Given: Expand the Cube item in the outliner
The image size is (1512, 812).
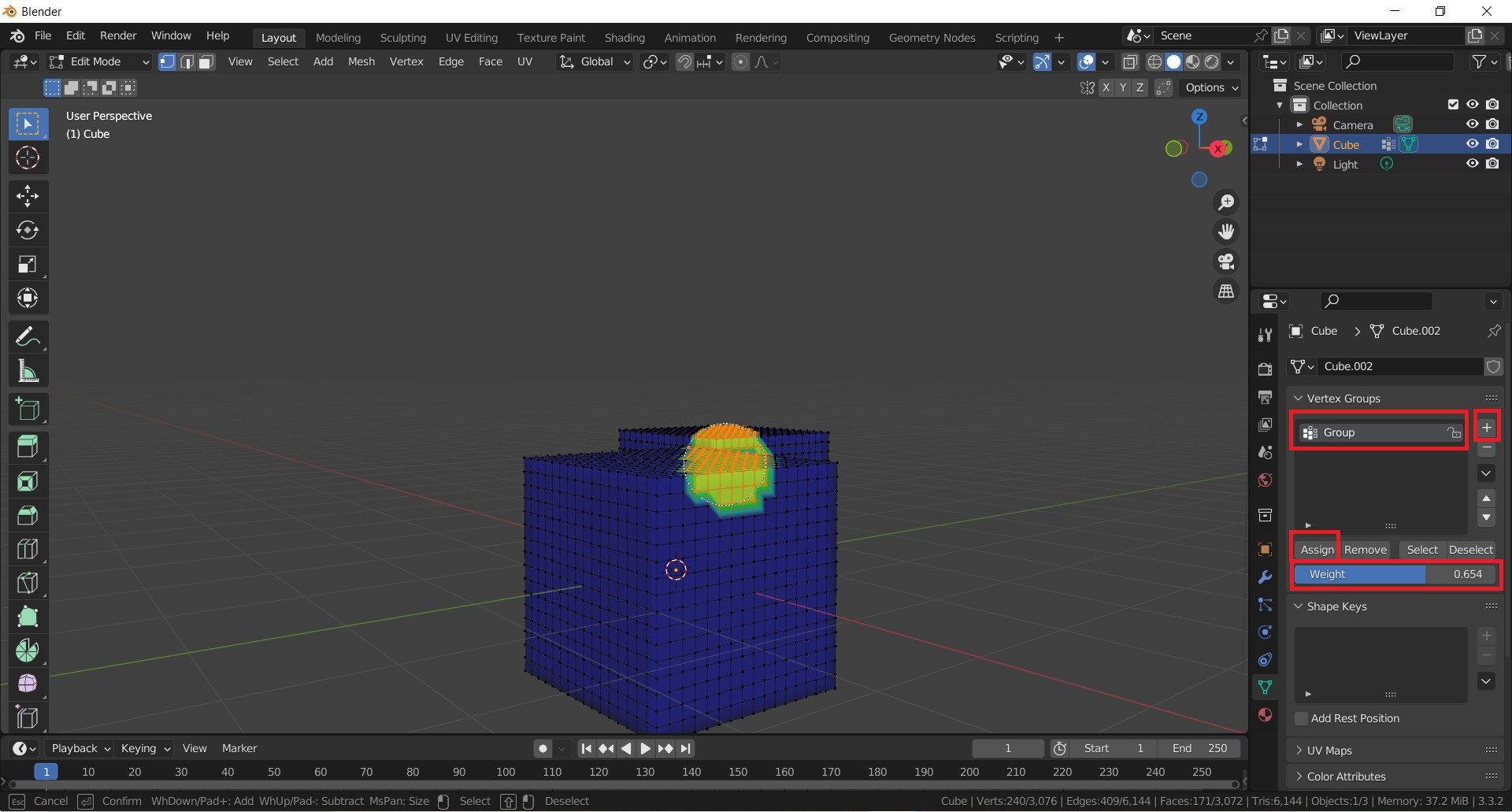Looking at the screenshot, I should tap(1299, 144).
